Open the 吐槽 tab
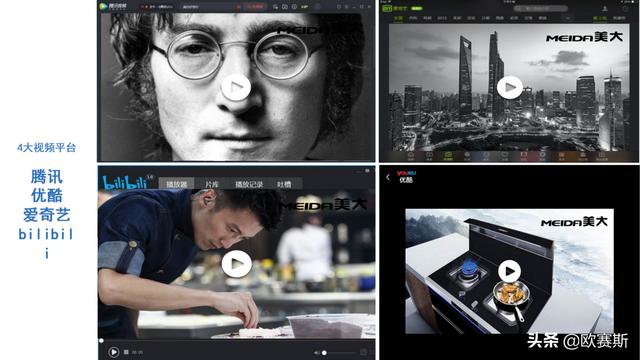The height and width of the screenshot is (360, 640). [284, 184]
